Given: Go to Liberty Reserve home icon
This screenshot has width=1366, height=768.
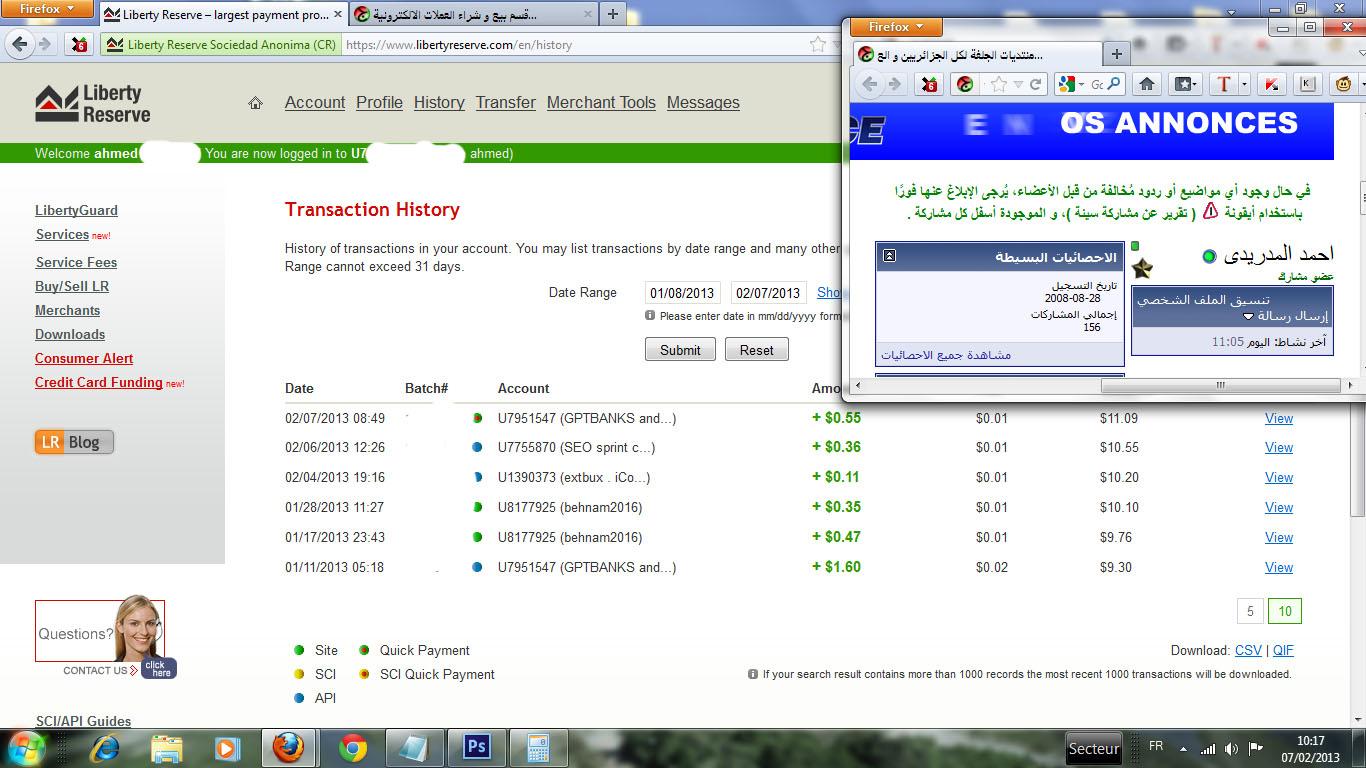Looking at the screenshot, I should [x=255, y=102].
